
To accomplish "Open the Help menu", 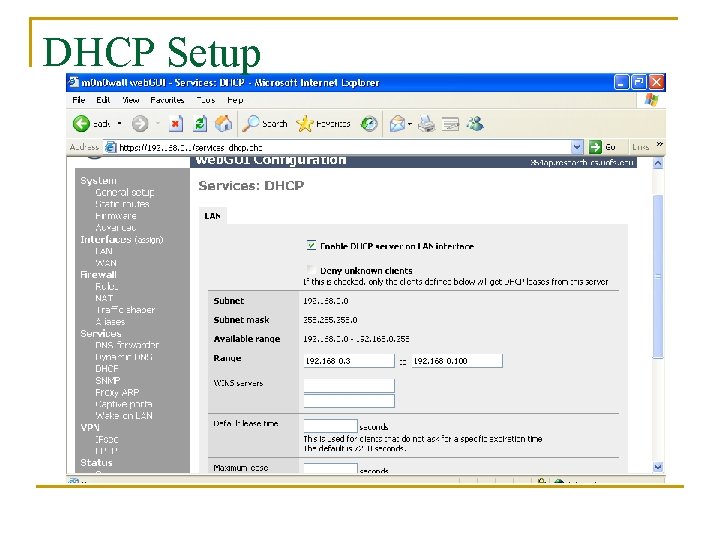I will [235, 100].
